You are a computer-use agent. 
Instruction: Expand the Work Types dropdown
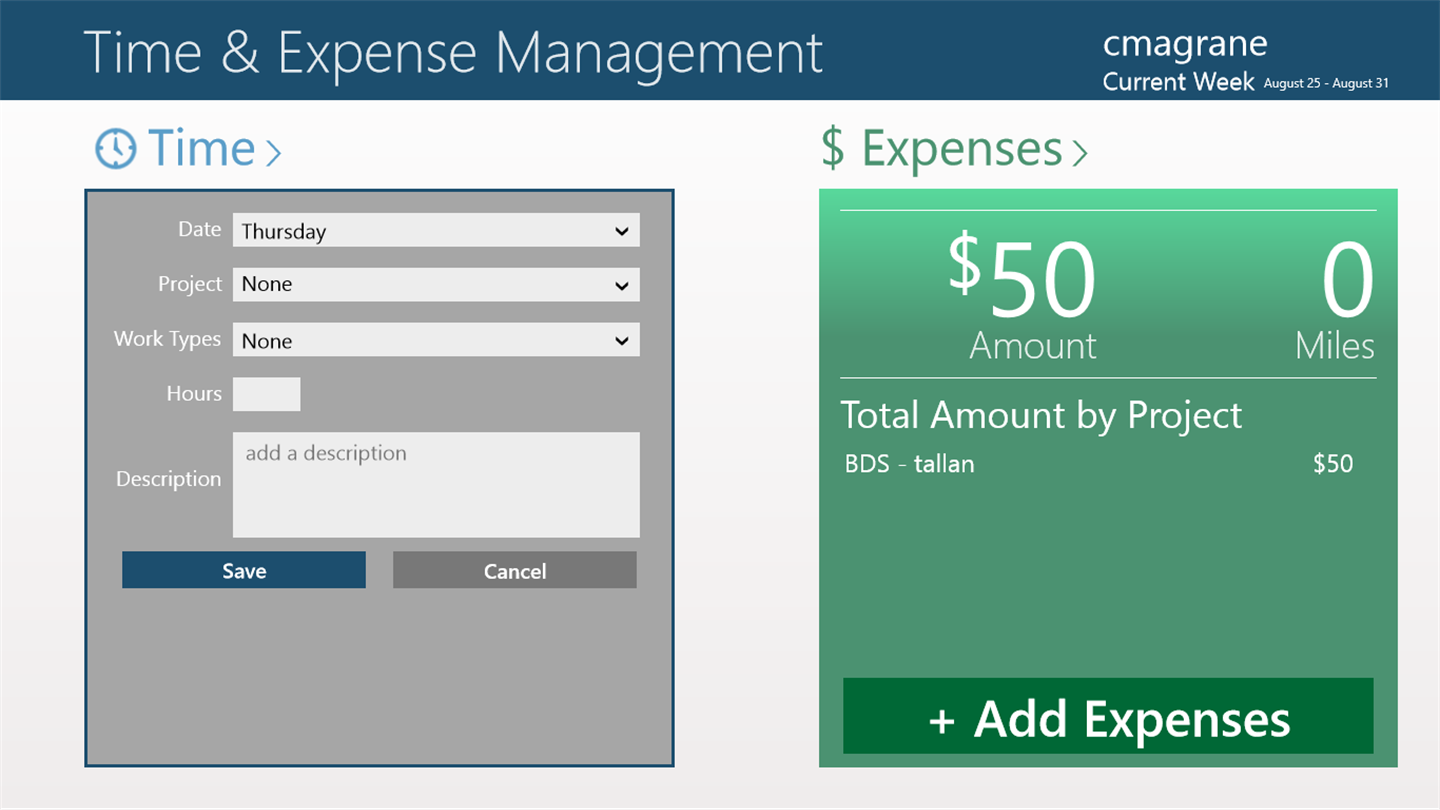tap(436, 341)
